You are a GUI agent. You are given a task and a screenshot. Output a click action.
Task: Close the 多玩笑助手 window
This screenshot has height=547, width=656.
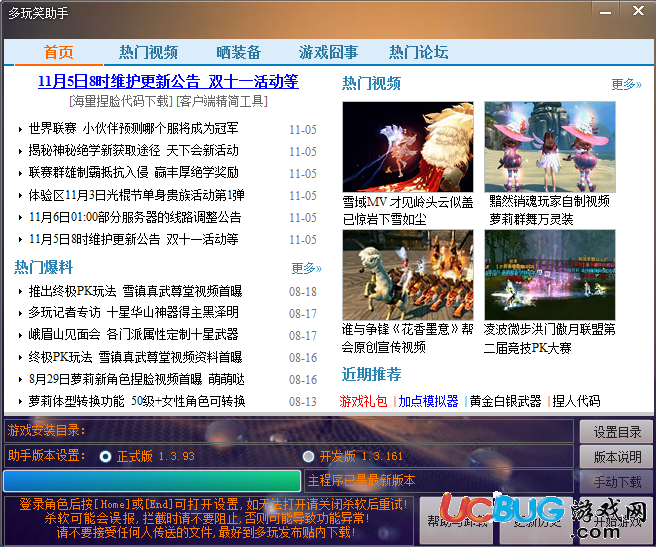pyautogui.click(x=638, y=11)
